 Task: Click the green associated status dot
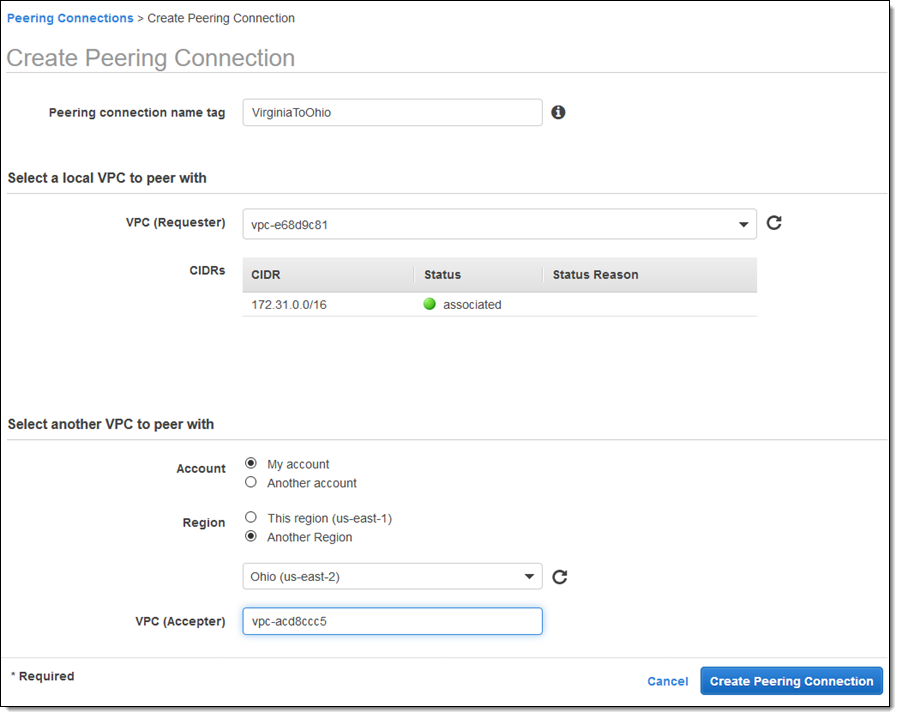(430, 305)
